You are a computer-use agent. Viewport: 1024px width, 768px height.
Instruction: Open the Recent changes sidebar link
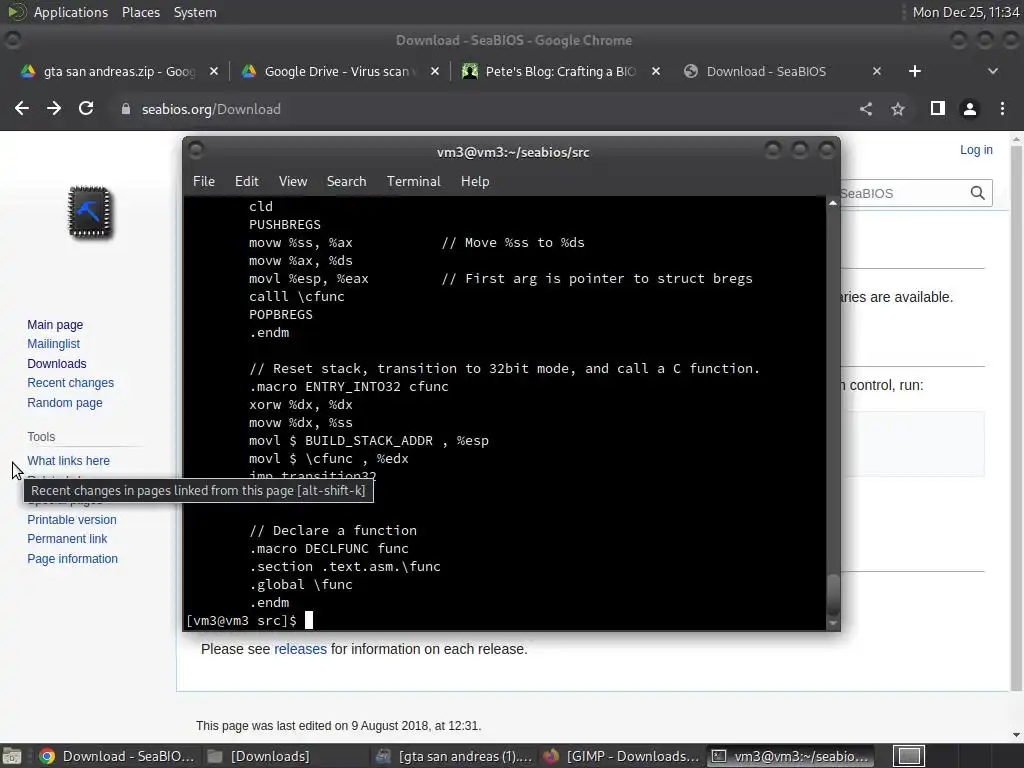click(71, 383)
